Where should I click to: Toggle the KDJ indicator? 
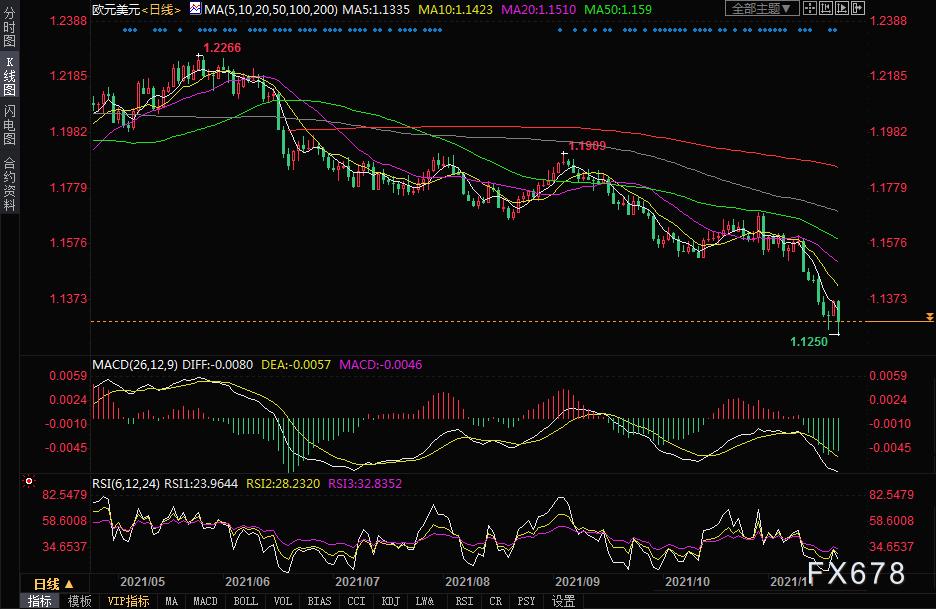(x=390, y=601)
